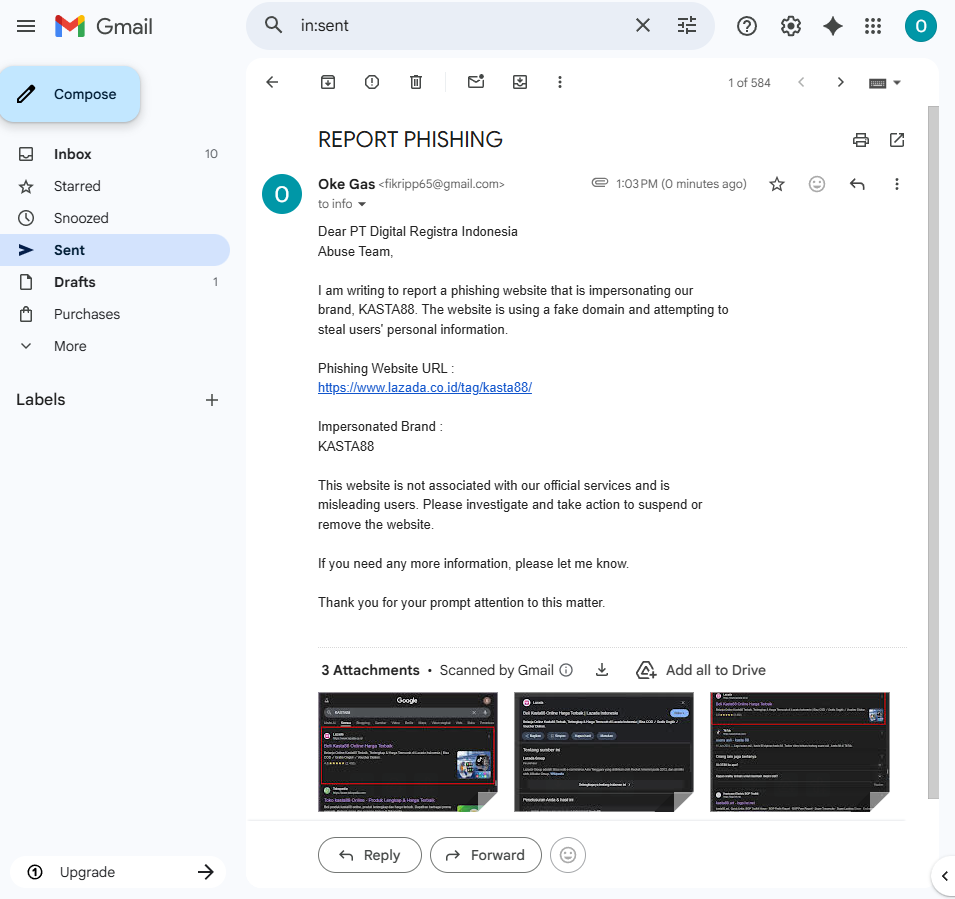
Task: Click the Upgrade storage button
Action: (x=118, y=872)
